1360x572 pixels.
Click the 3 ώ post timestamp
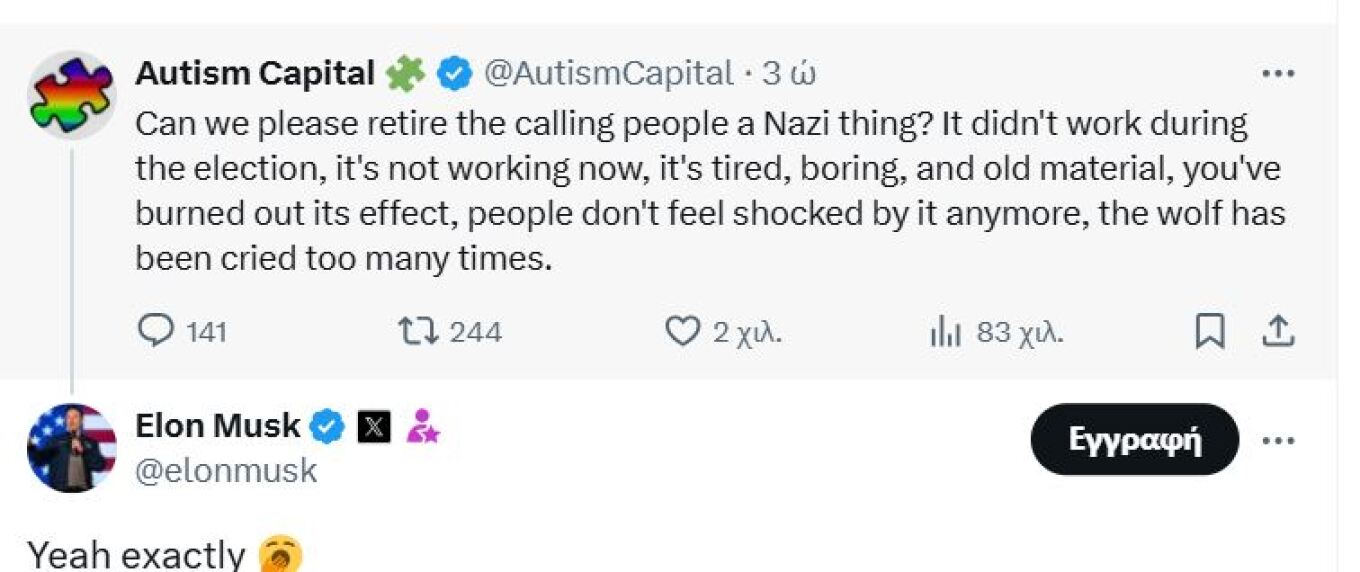pyautogui.click(x=790, y=73)
